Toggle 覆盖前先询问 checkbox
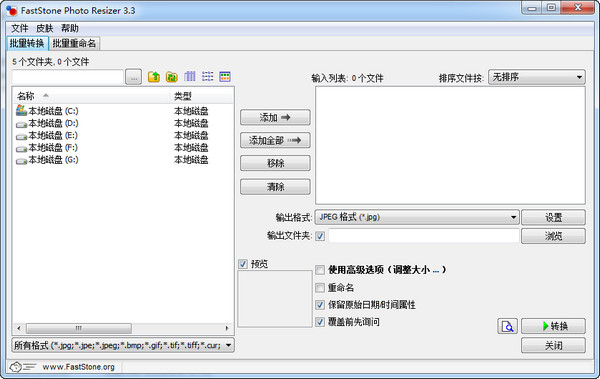 point(320,322)
